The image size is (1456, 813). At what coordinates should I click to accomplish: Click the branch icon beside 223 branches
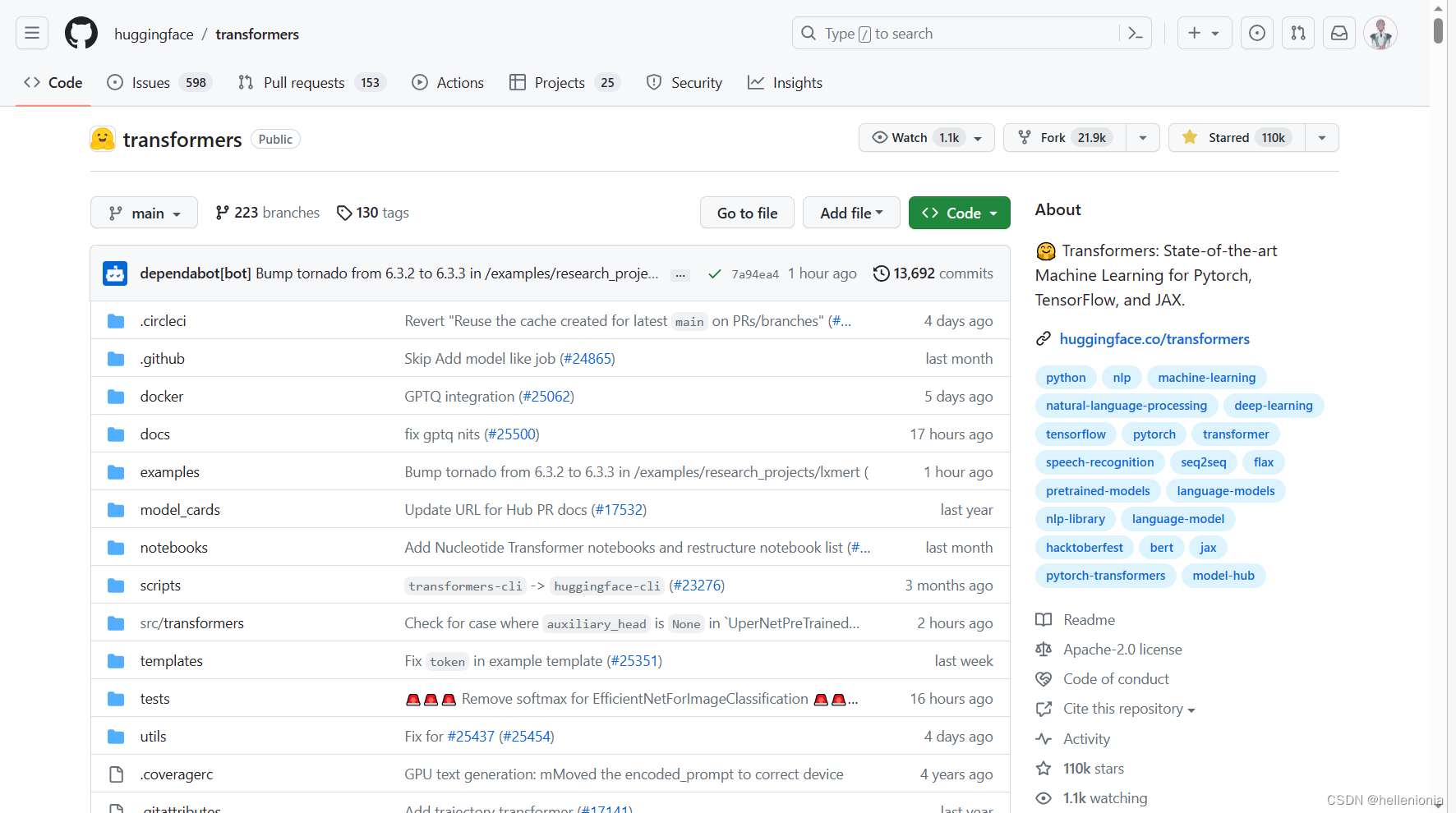(x=222, y=213)
